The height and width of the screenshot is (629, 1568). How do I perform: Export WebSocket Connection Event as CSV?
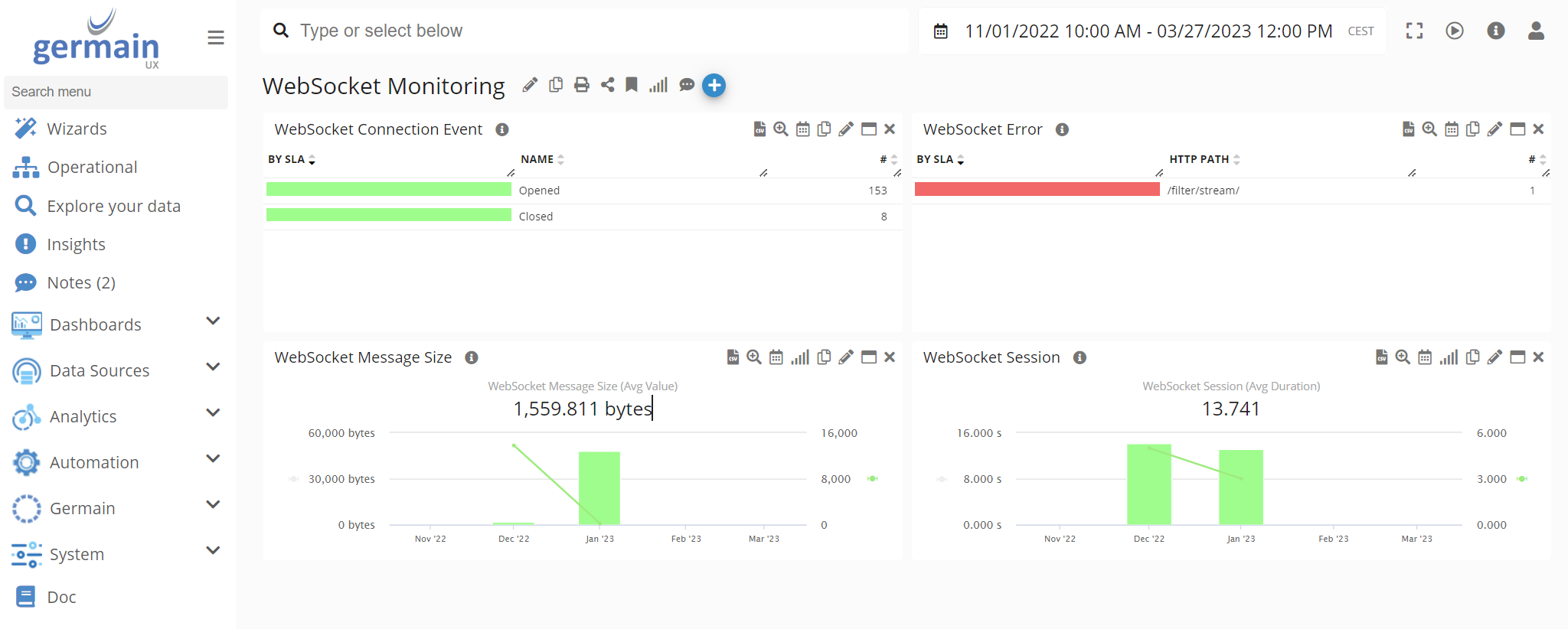coord(759,129)
